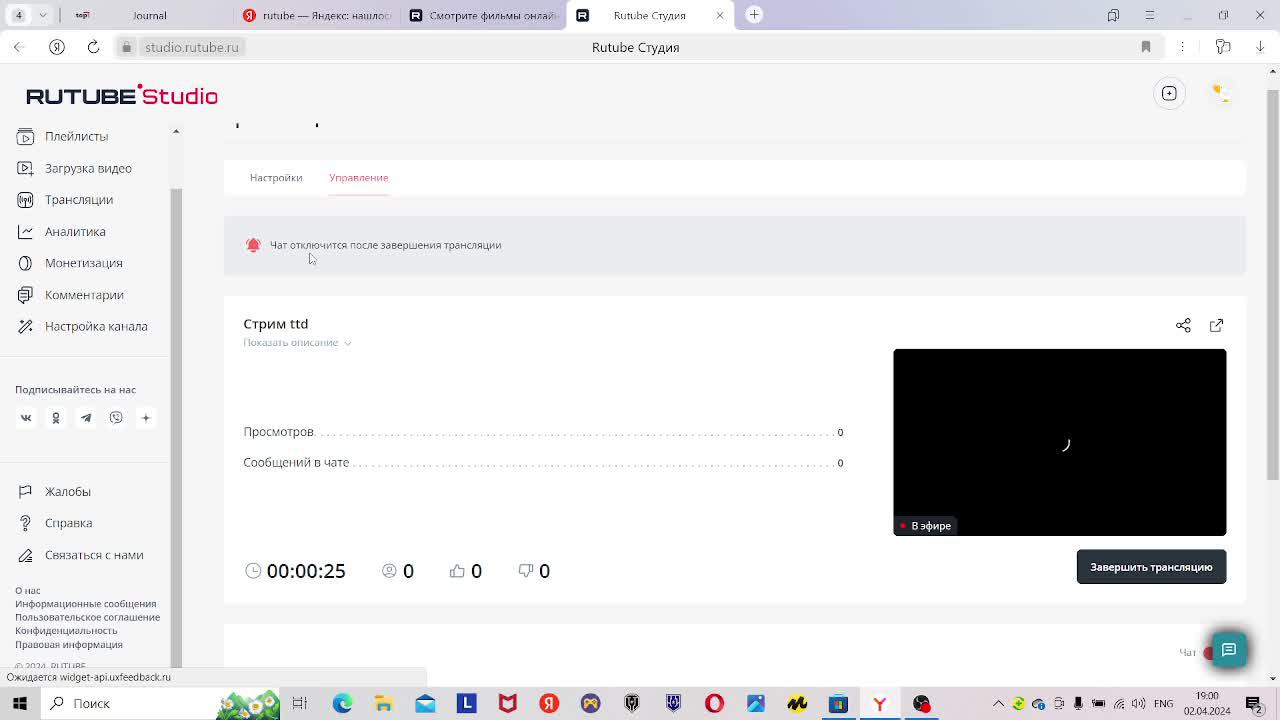Viewport: 1280px width, 720px height.
Task: Open the Конфиденциальность footer link
Action: 66,631
